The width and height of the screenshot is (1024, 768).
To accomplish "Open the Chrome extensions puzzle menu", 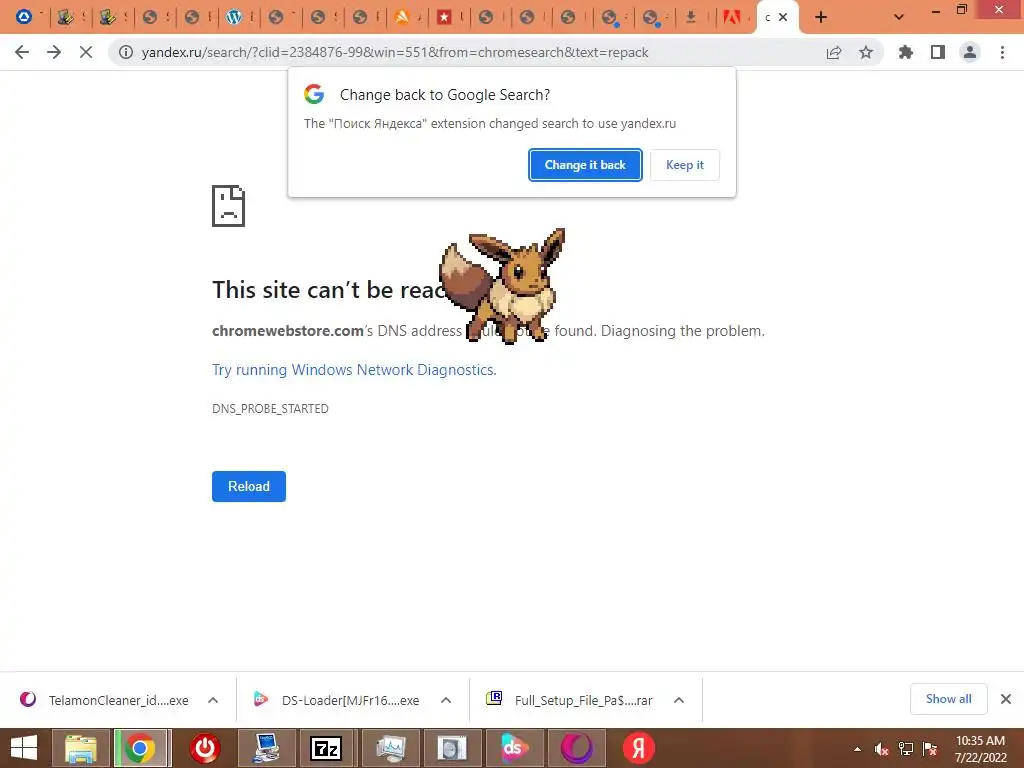I will 906,52.
